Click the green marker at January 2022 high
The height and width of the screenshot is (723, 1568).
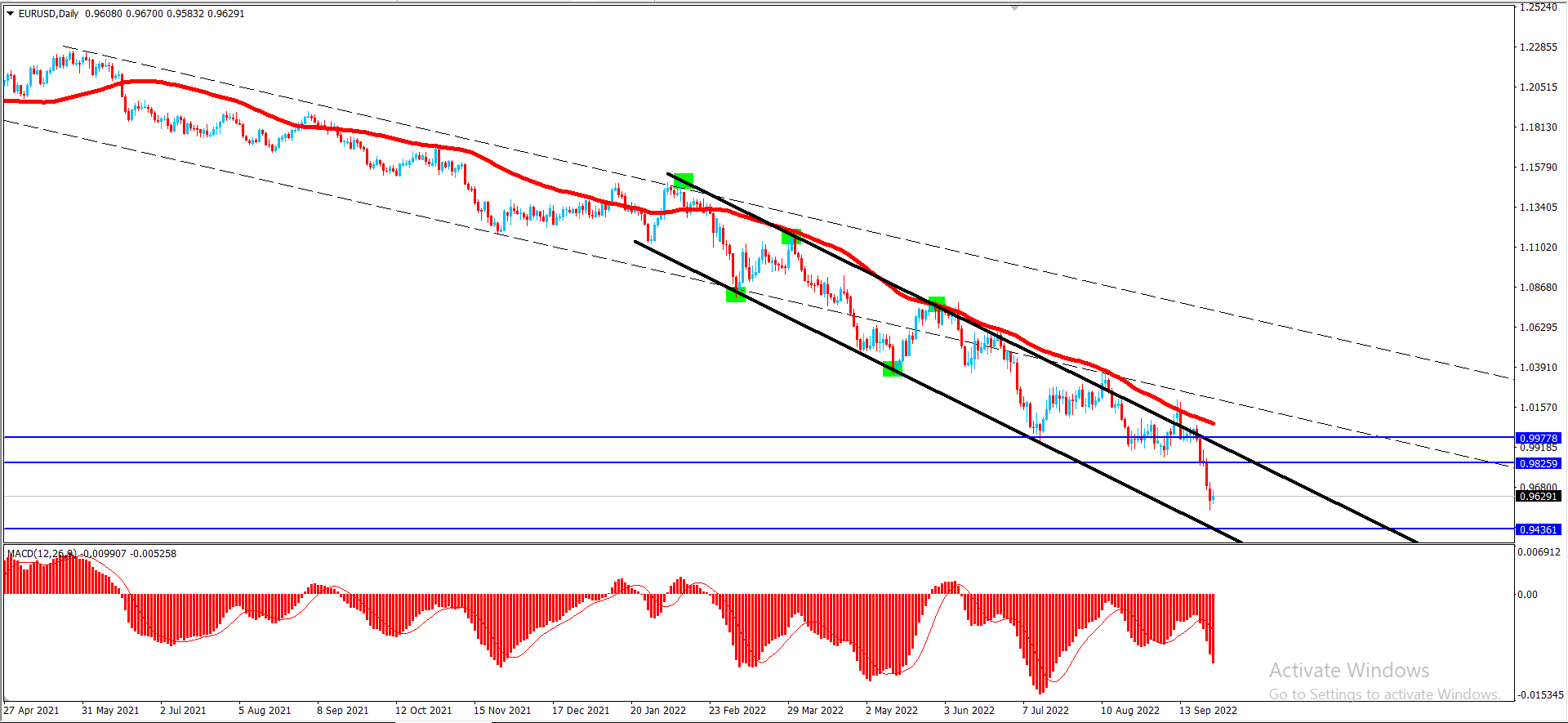click(684, 181)
